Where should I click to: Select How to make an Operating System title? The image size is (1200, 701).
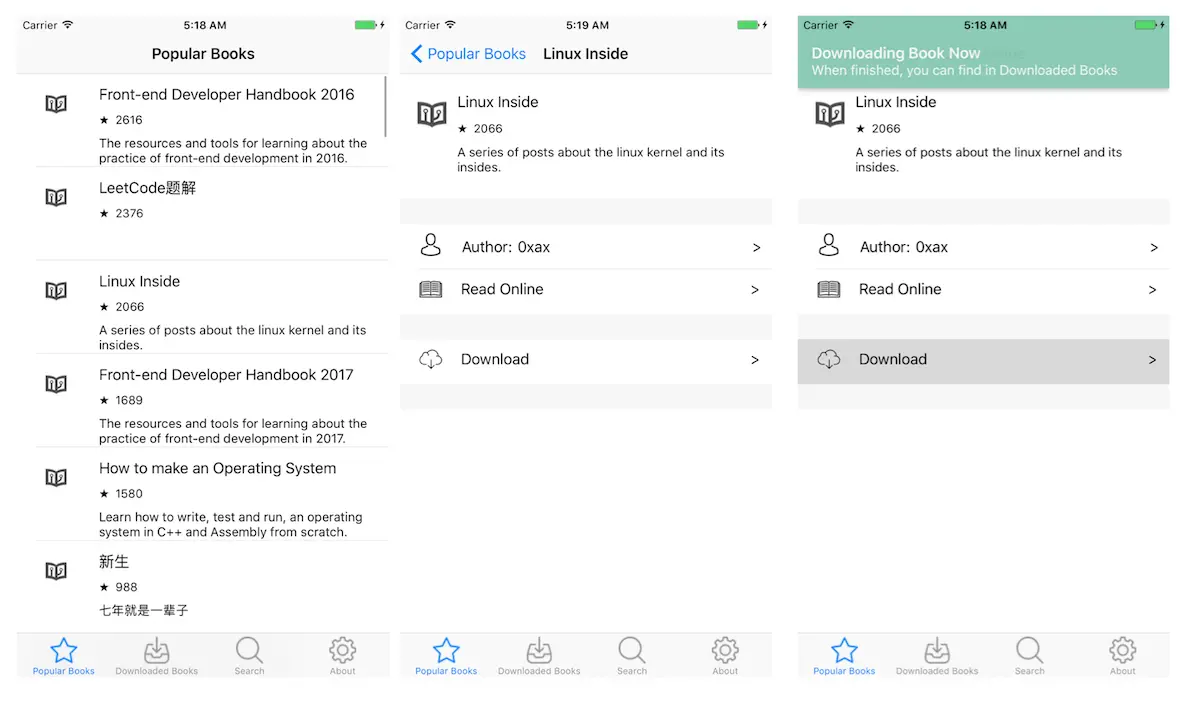tap(217, 468)
